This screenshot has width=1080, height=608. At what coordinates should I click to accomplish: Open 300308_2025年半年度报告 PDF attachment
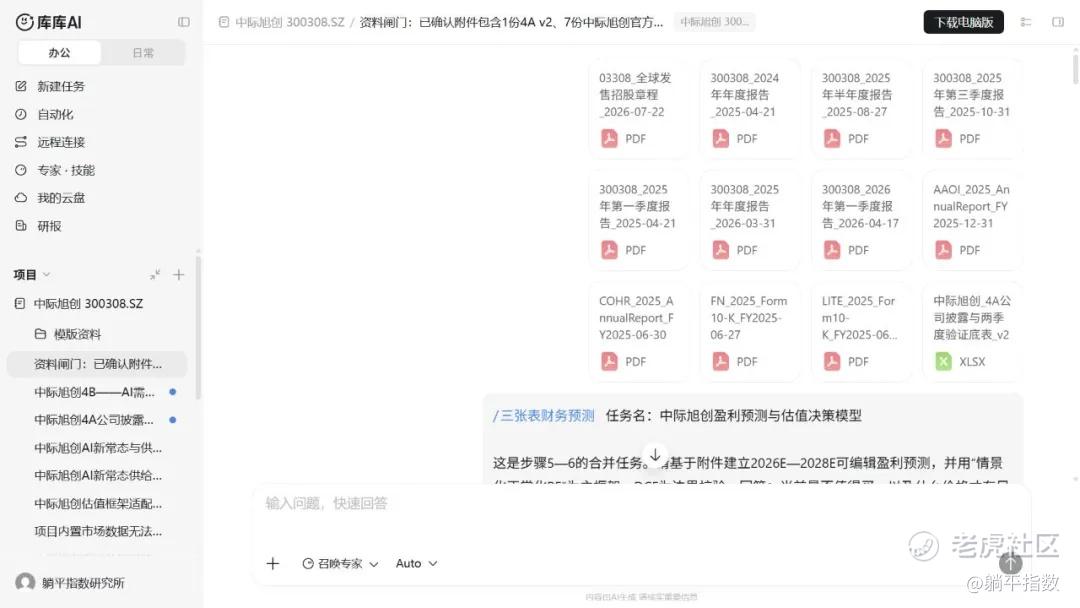tap(862, 109)
